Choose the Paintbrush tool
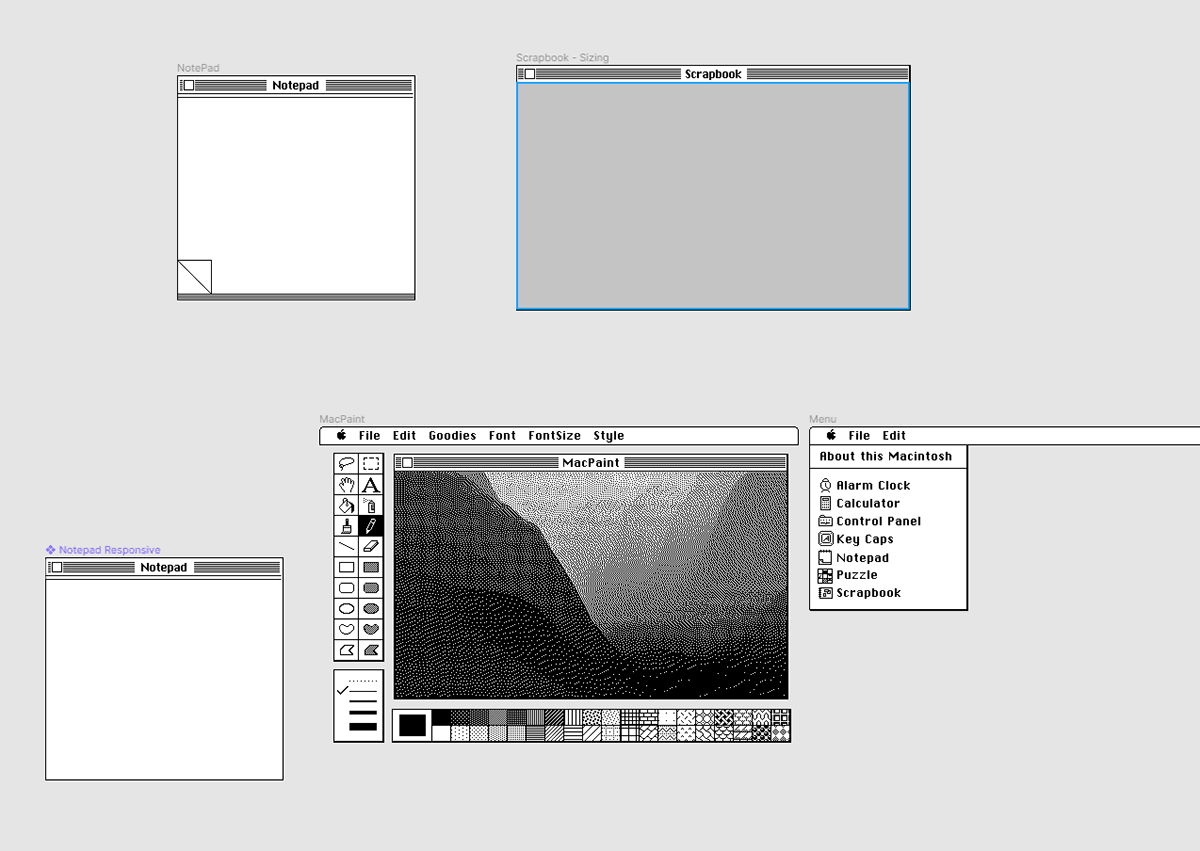Screen dimensions: 1200x851 click(347, 526)
